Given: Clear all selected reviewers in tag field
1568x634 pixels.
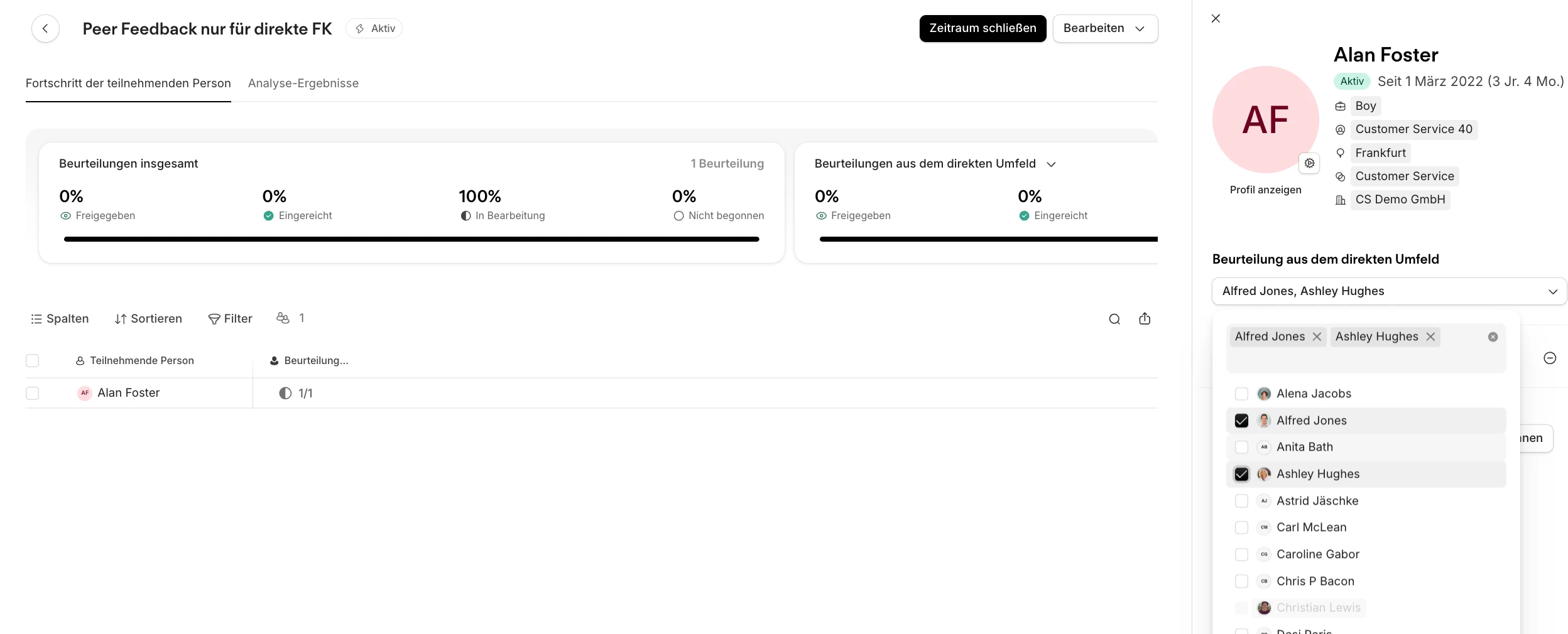Looking at the screenshot, I should (1493, 337).
